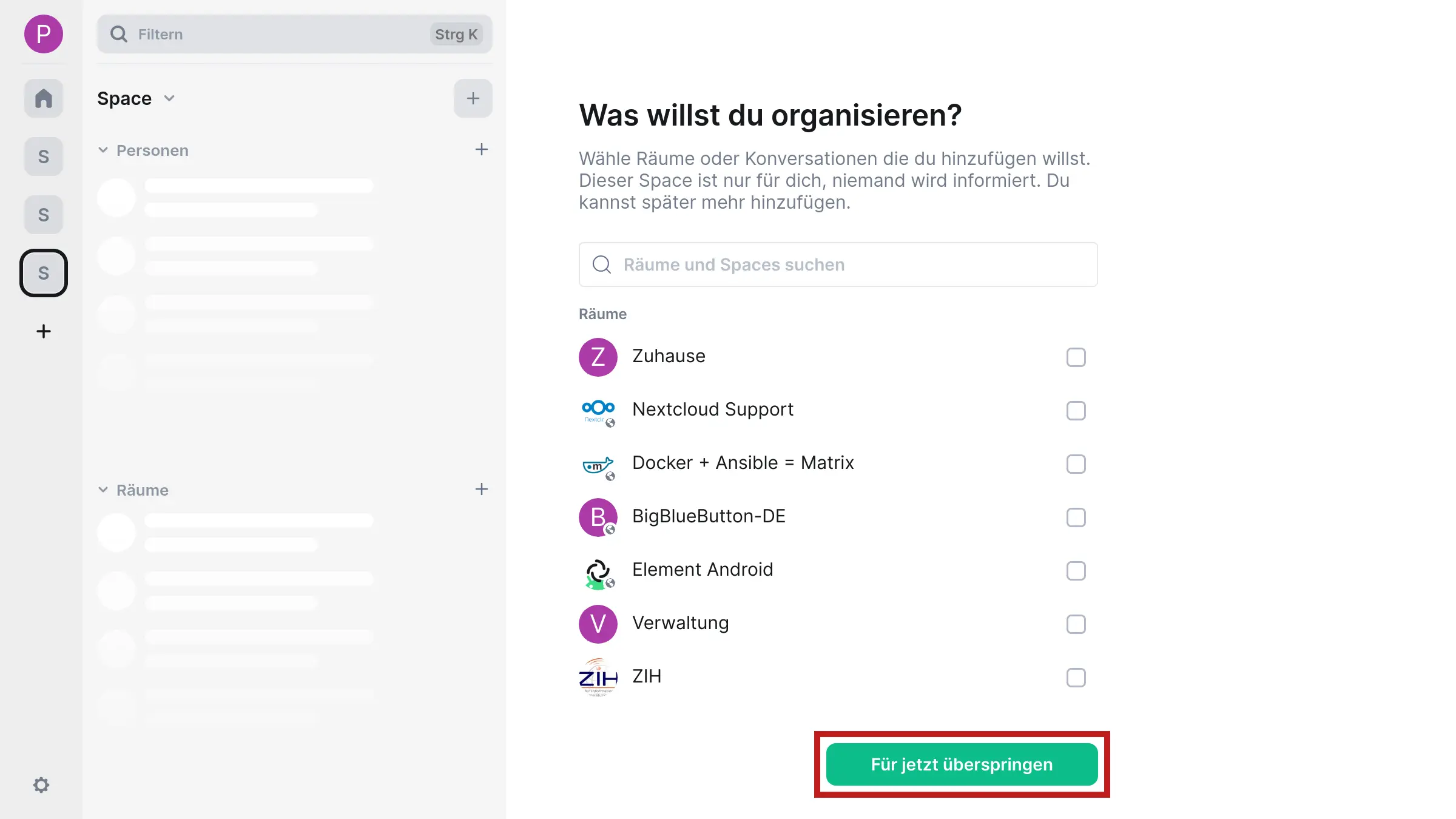
Task: Enable the Verwaltung room checkbox
Action: [x=1076, y=624]
